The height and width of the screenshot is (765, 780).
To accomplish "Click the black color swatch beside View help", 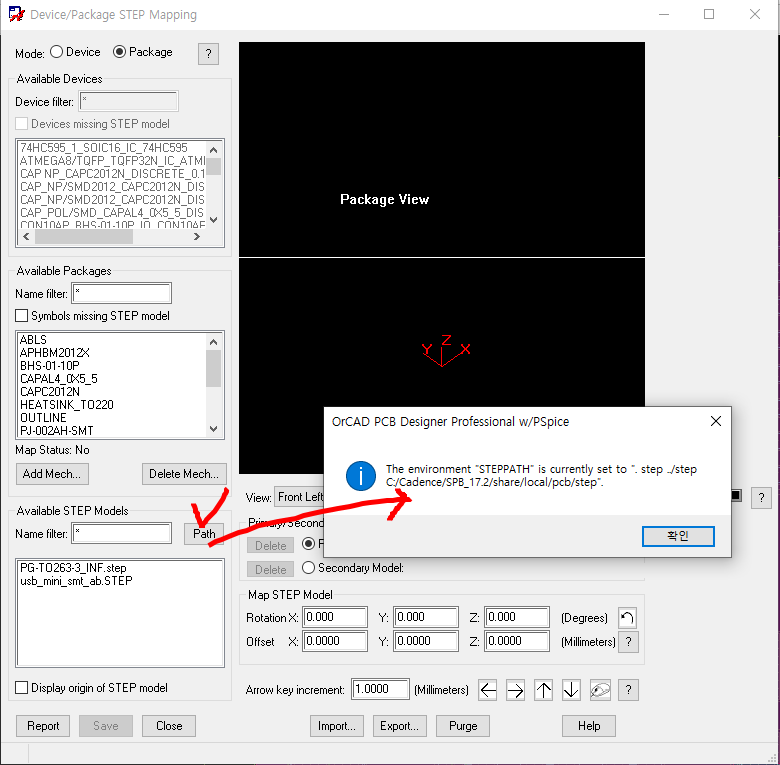I will [x=736, y=495].
